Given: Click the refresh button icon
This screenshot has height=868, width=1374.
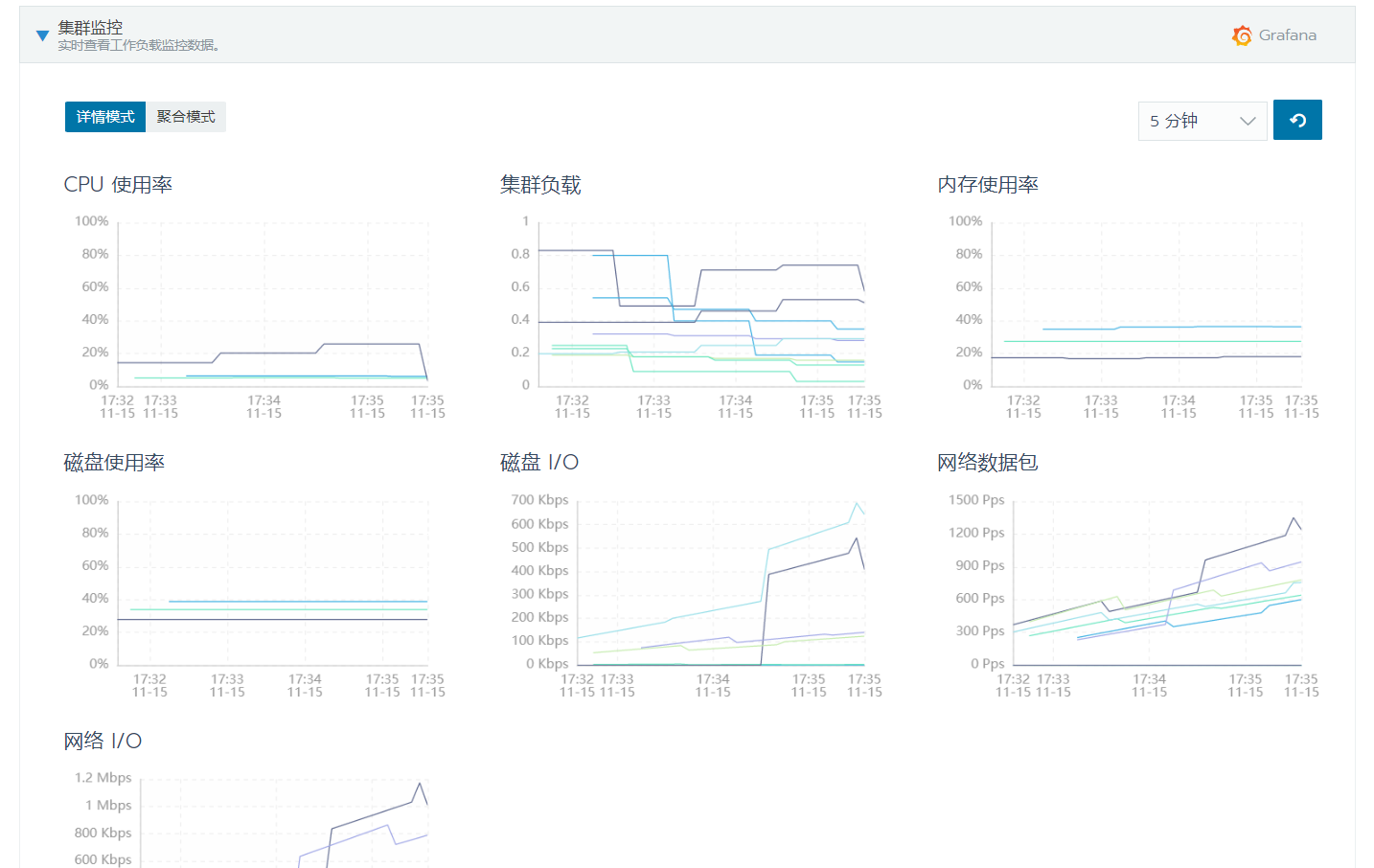Looking at the screenshot, I should coord(1297,120).
